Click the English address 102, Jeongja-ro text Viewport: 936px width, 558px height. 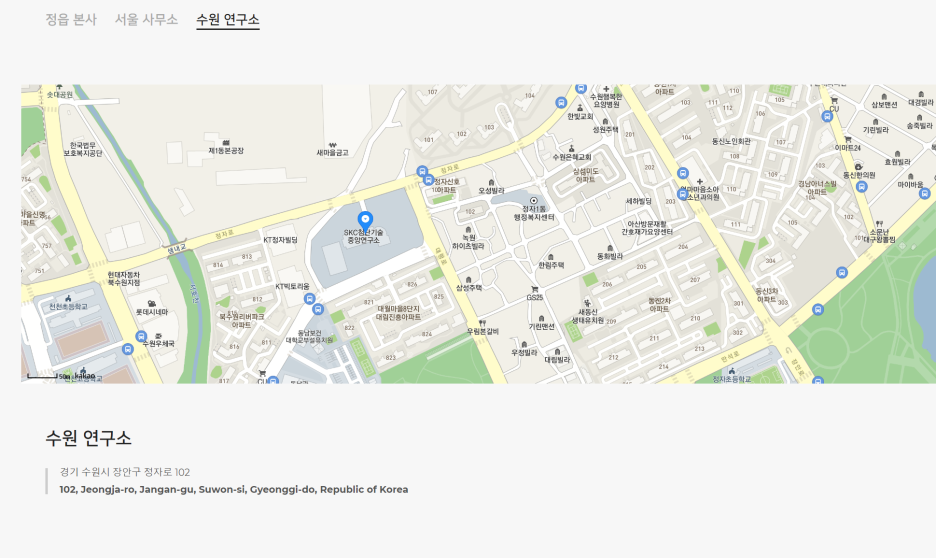(x=233, y=489)
